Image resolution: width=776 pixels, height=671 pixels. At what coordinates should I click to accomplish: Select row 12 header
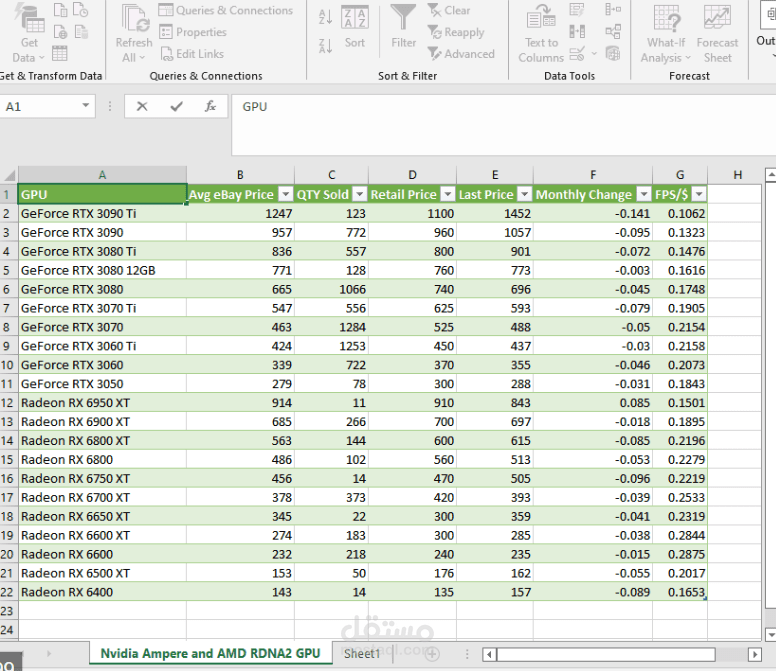click(7, 403)
